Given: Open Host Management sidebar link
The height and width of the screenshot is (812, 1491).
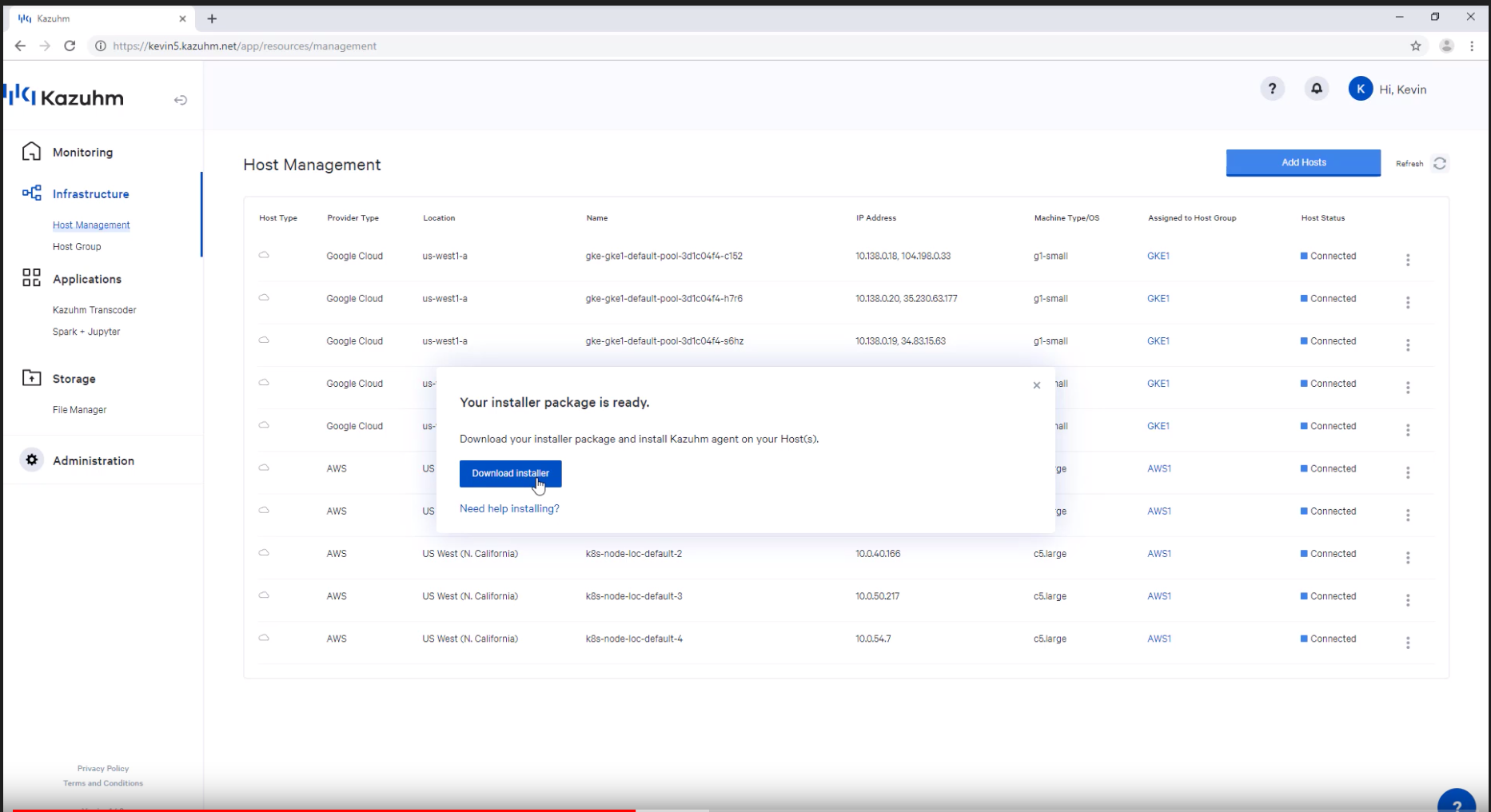Looking at the screenshot, I should pos(91,225).
